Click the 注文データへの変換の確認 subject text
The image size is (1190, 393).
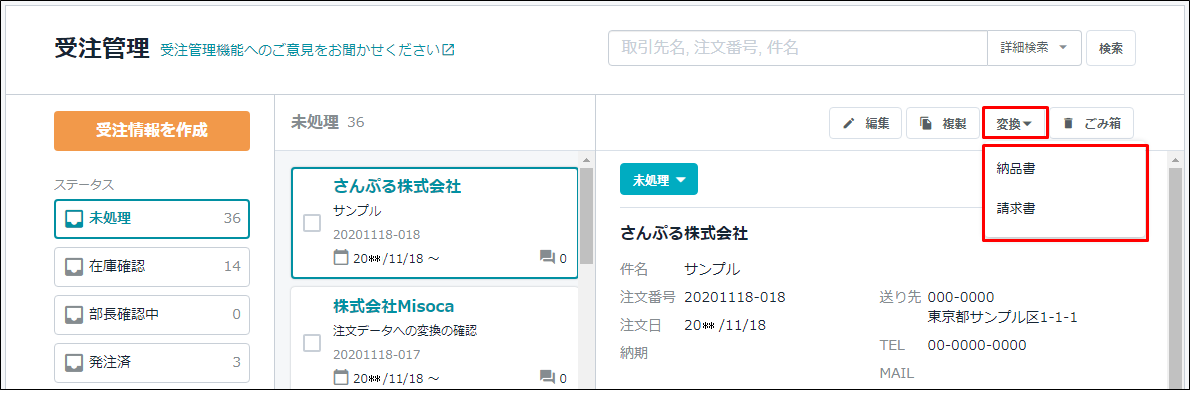pyautogui.click(x=405, y=332)
